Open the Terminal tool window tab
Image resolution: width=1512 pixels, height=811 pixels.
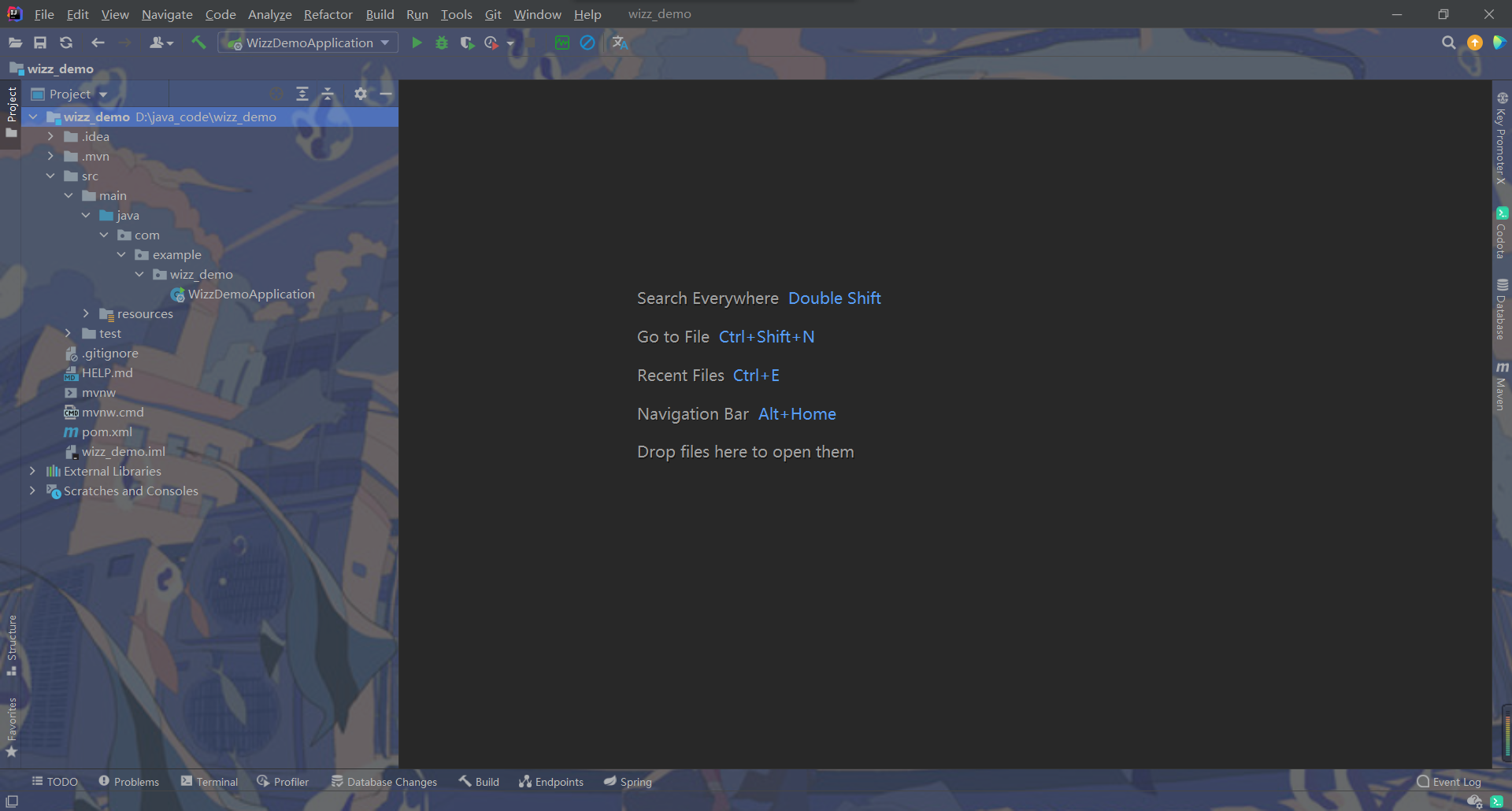pyautogui.click(x=209, y=782)
